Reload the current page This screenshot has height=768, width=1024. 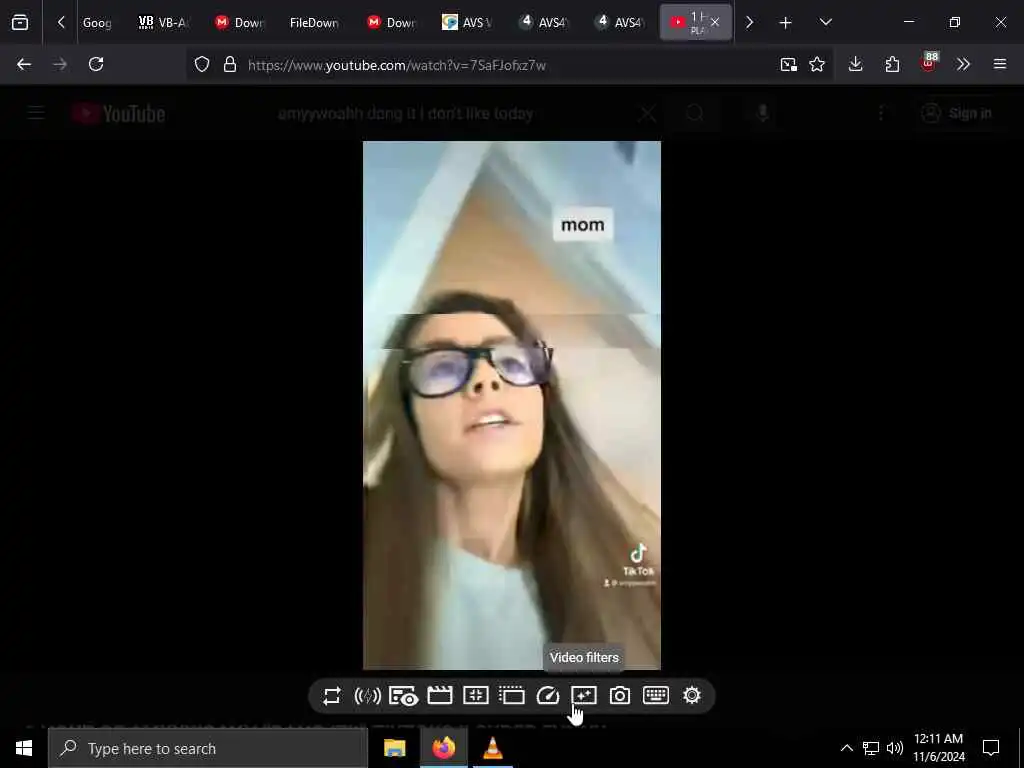tap(96, 64)
